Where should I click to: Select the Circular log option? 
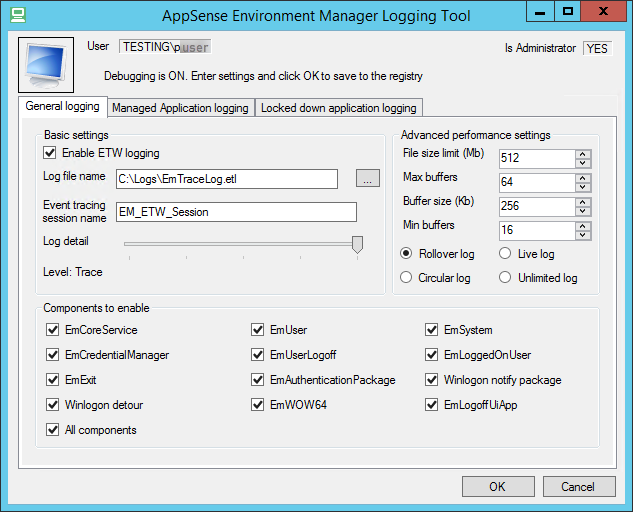(407, 278)
